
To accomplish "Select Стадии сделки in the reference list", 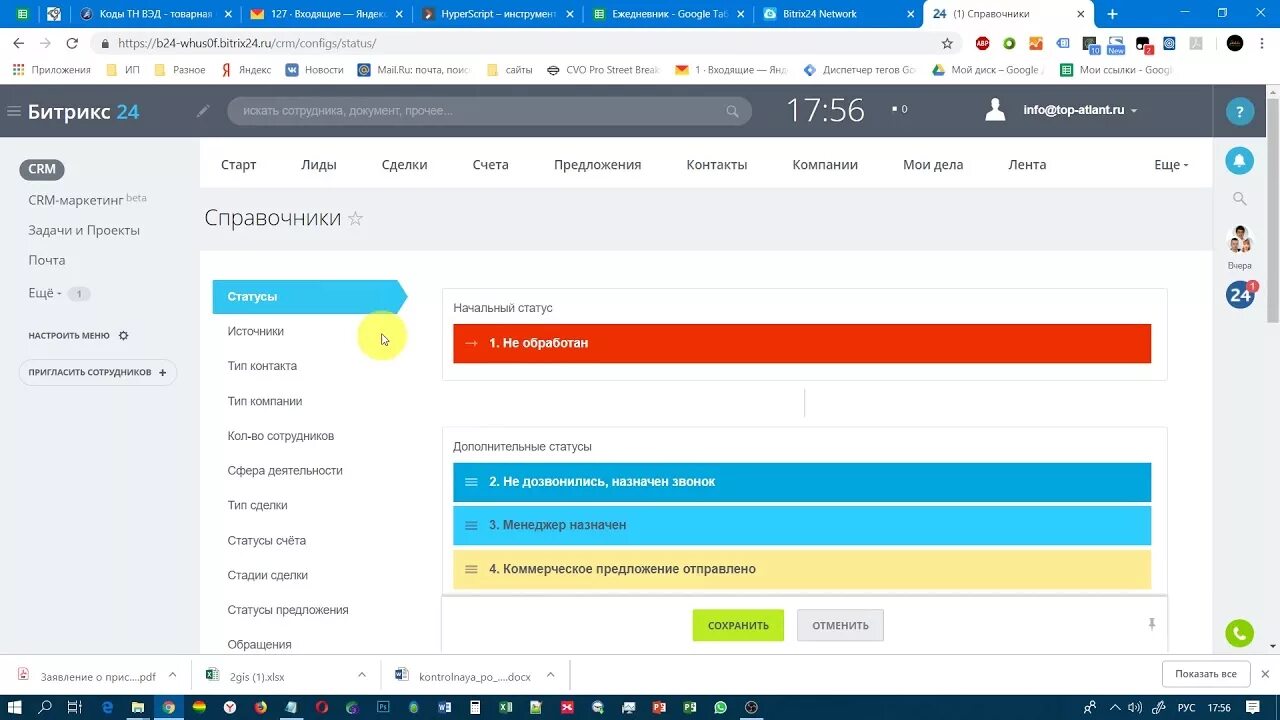I will pos(267,575).
